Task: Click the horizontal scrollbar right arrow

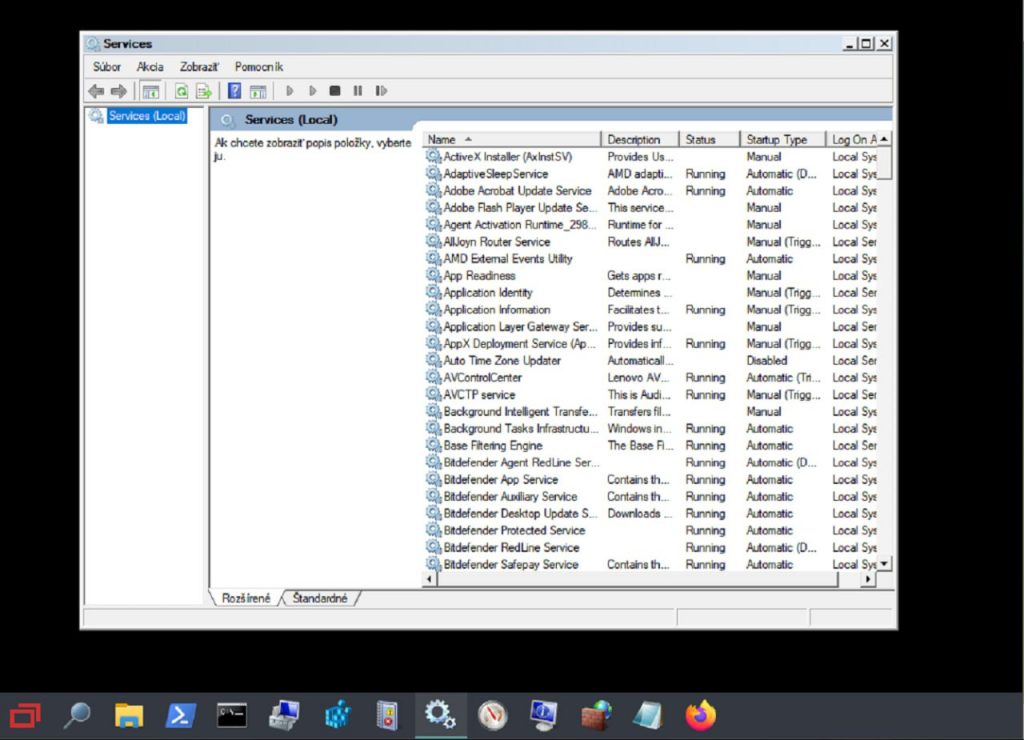Action: [868, 579]
